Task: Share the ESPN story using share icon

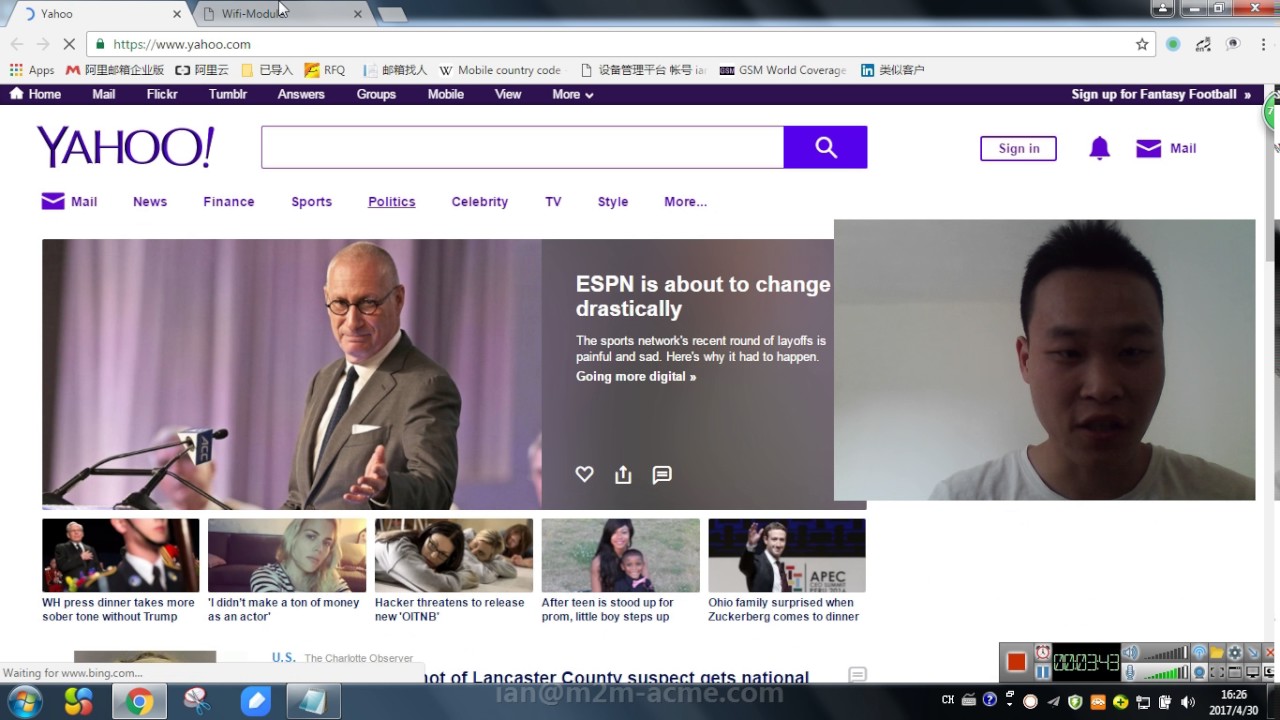Action: [623, 475]
